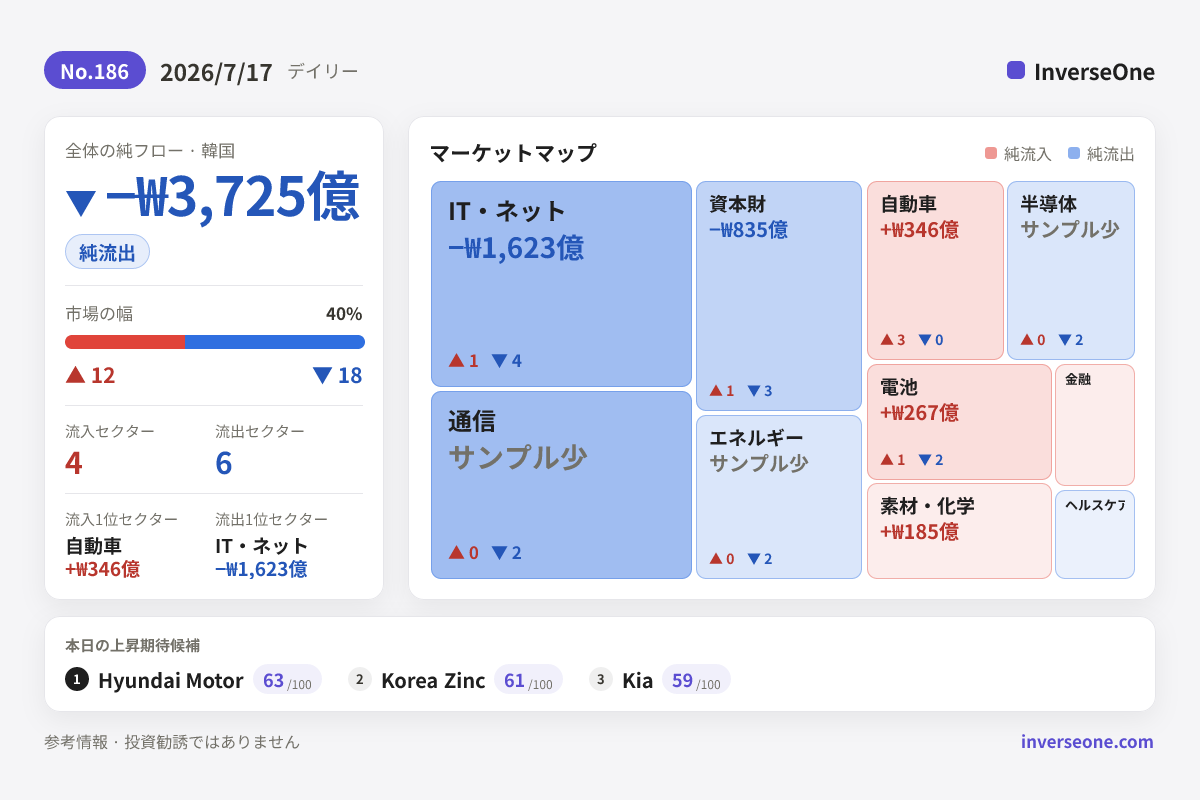Click the large down arrow before −₩3,725億
This screenshot has height=800, width=1200.
pyautogui.click(x=80, y=203)
